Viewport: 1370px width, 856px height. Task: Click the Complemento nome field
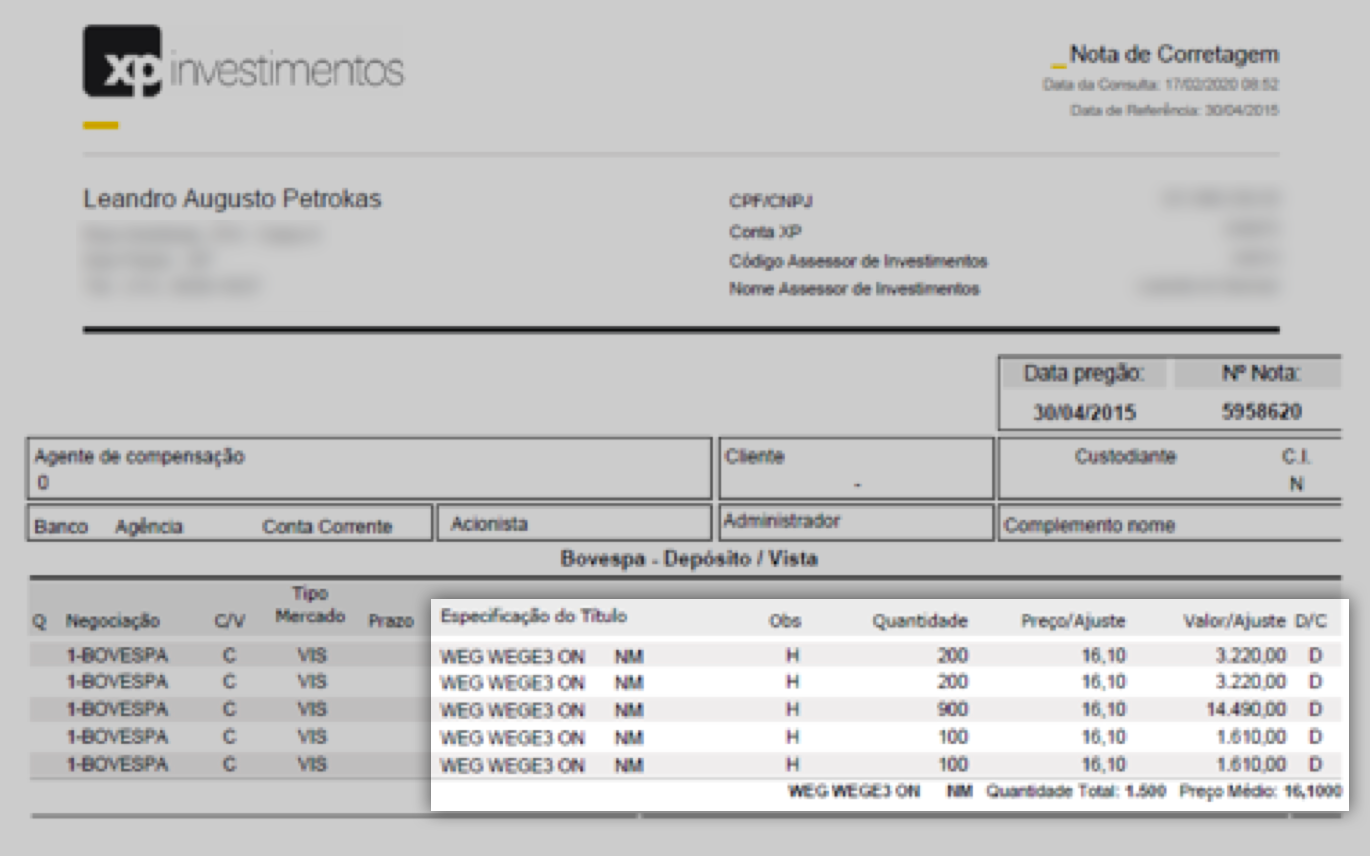point(1089,525)
